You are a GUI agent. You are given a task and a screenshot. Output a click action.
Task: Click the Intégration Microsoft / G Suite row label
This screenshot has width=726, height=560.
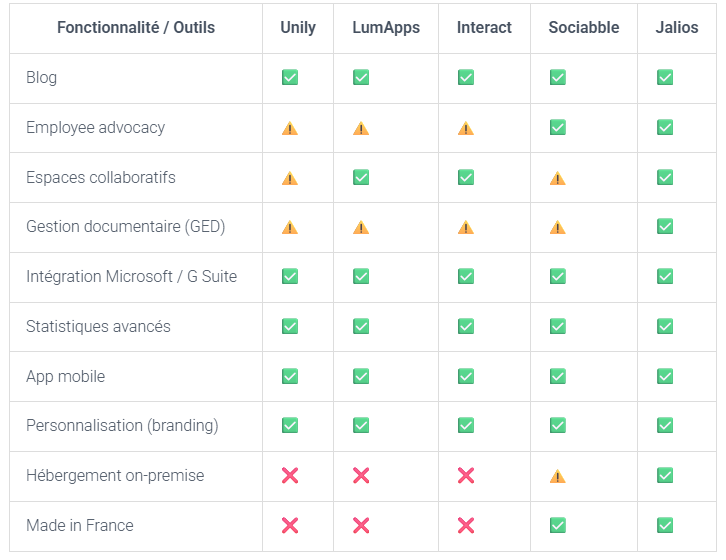[131, 277]
